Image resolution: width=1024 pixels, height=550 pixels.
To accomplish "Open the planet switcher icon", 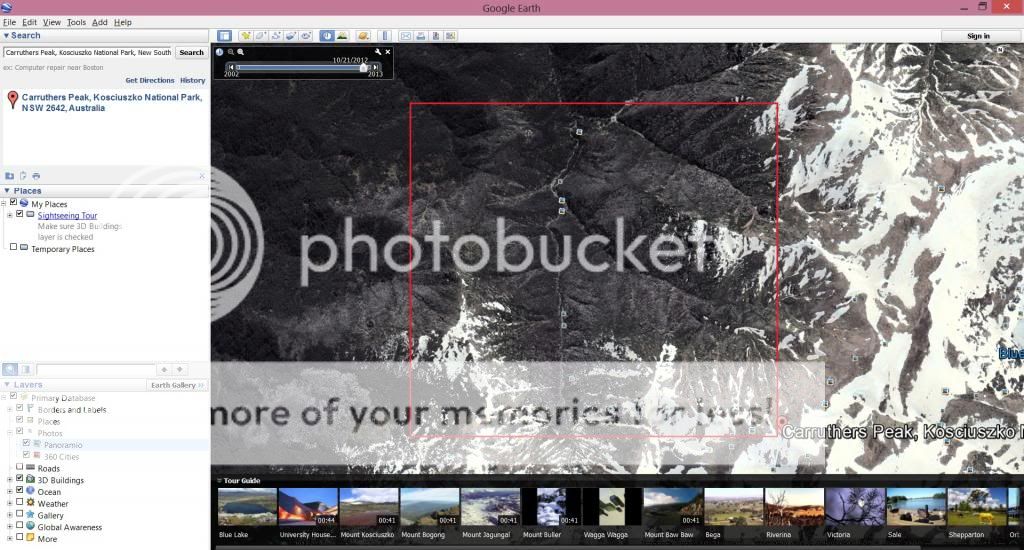I will pos(363,36).
